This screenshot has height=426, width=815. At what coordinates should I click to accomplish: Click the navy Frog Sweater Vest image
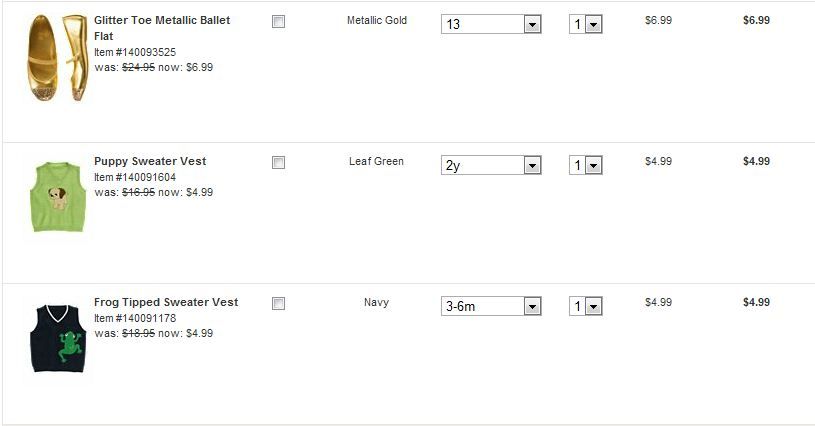[x=56, y=338]
